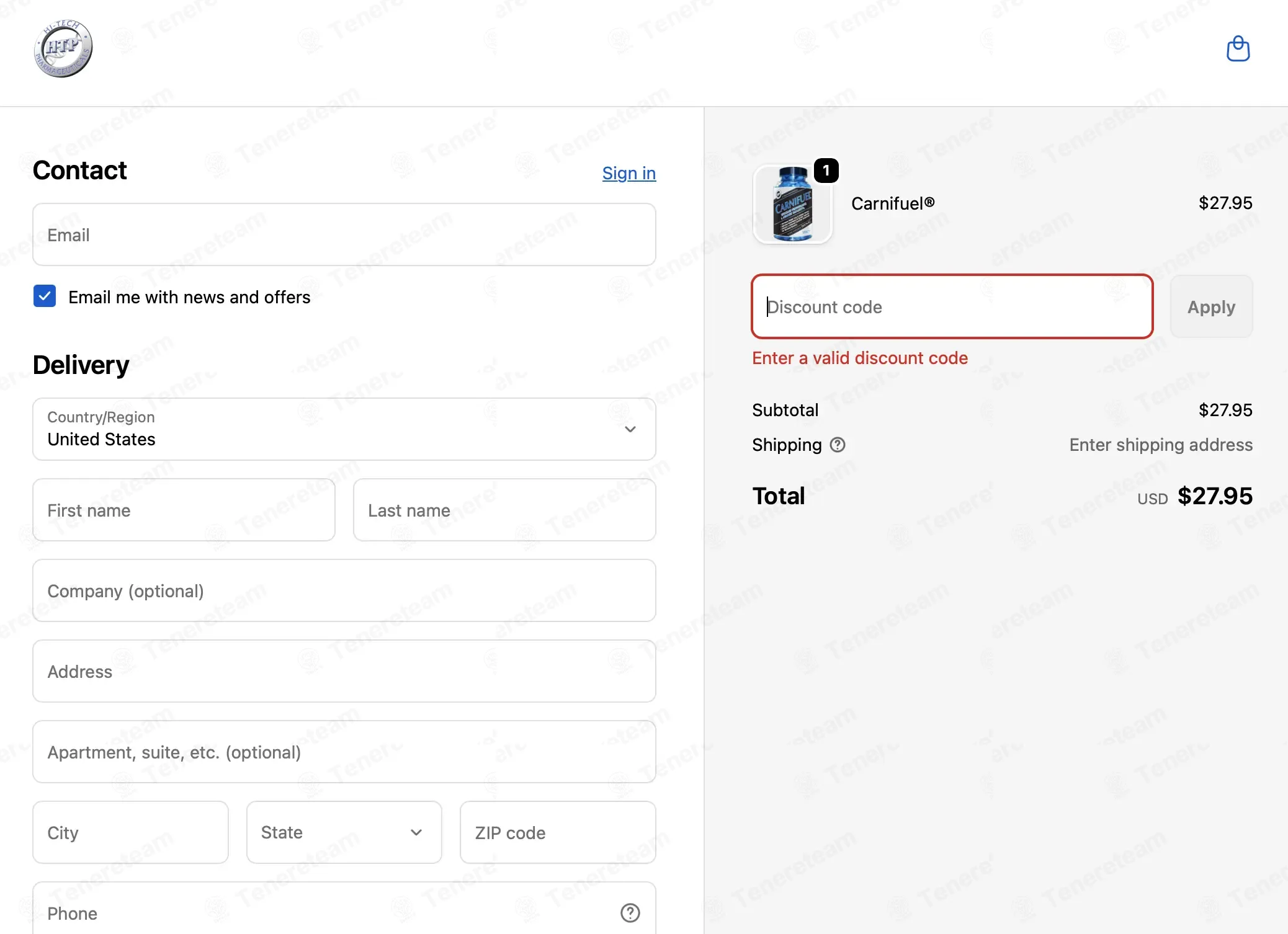This screenshot has width=1288, height=934.
Task: Click the Address input field
Action: tap(344, 671)
